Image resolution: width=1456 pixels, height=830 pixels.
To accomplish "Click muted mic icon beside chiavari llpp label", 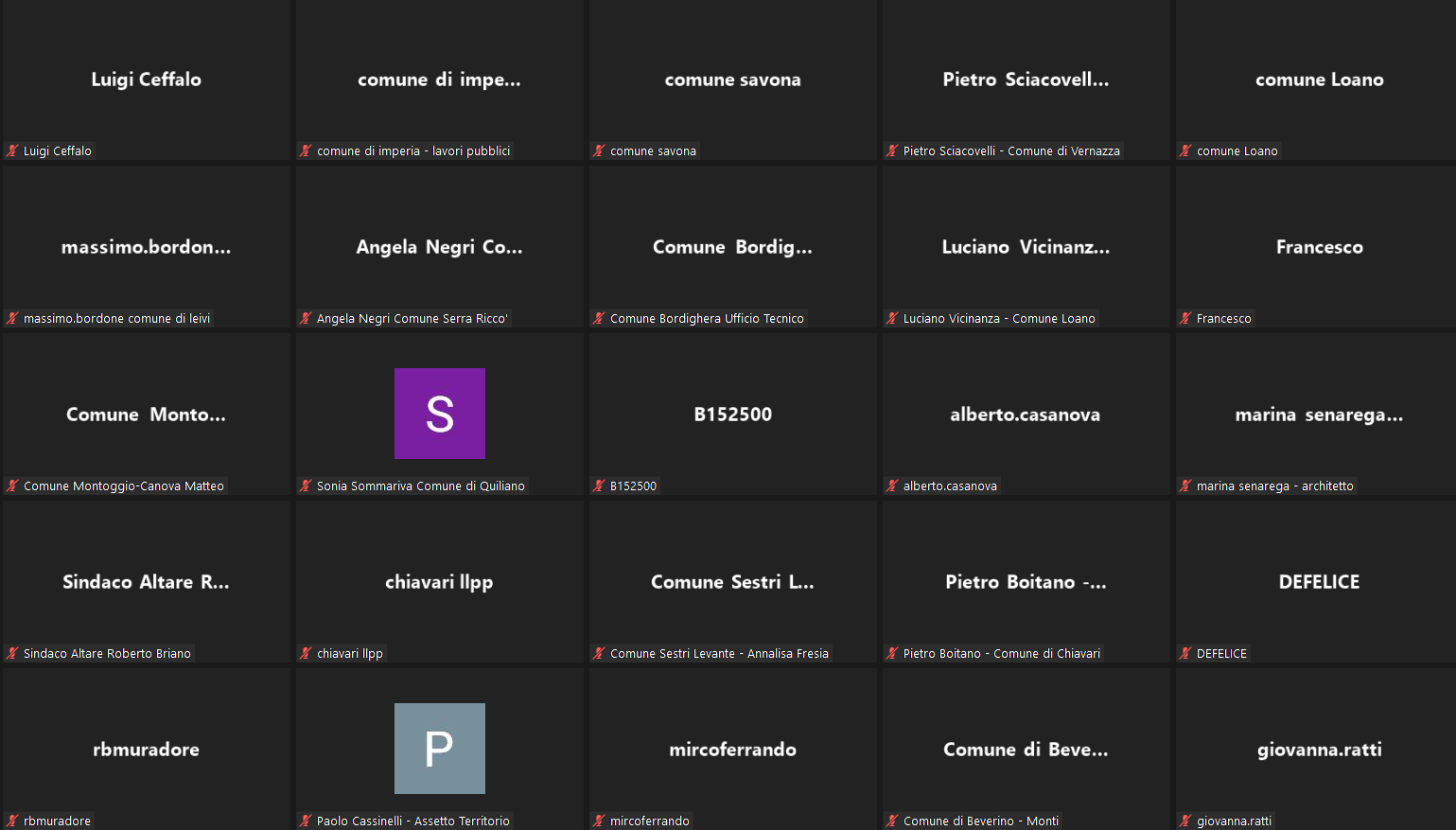I will pos(306,653).
